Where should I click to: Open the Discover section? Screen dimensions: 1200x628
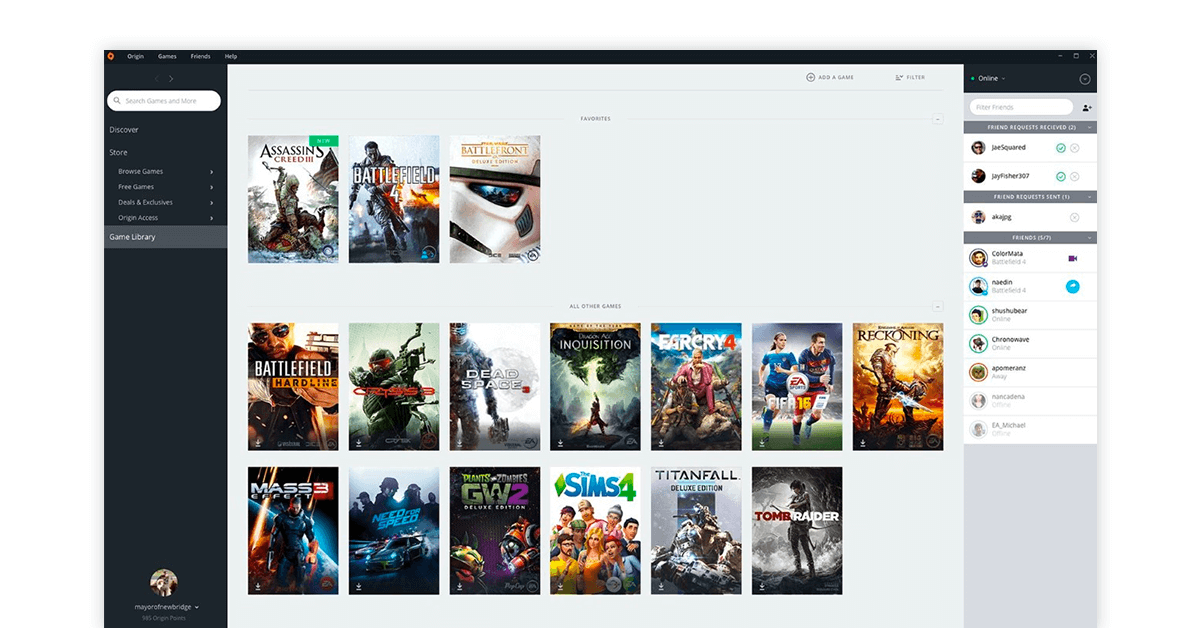[x=124, y=130]
